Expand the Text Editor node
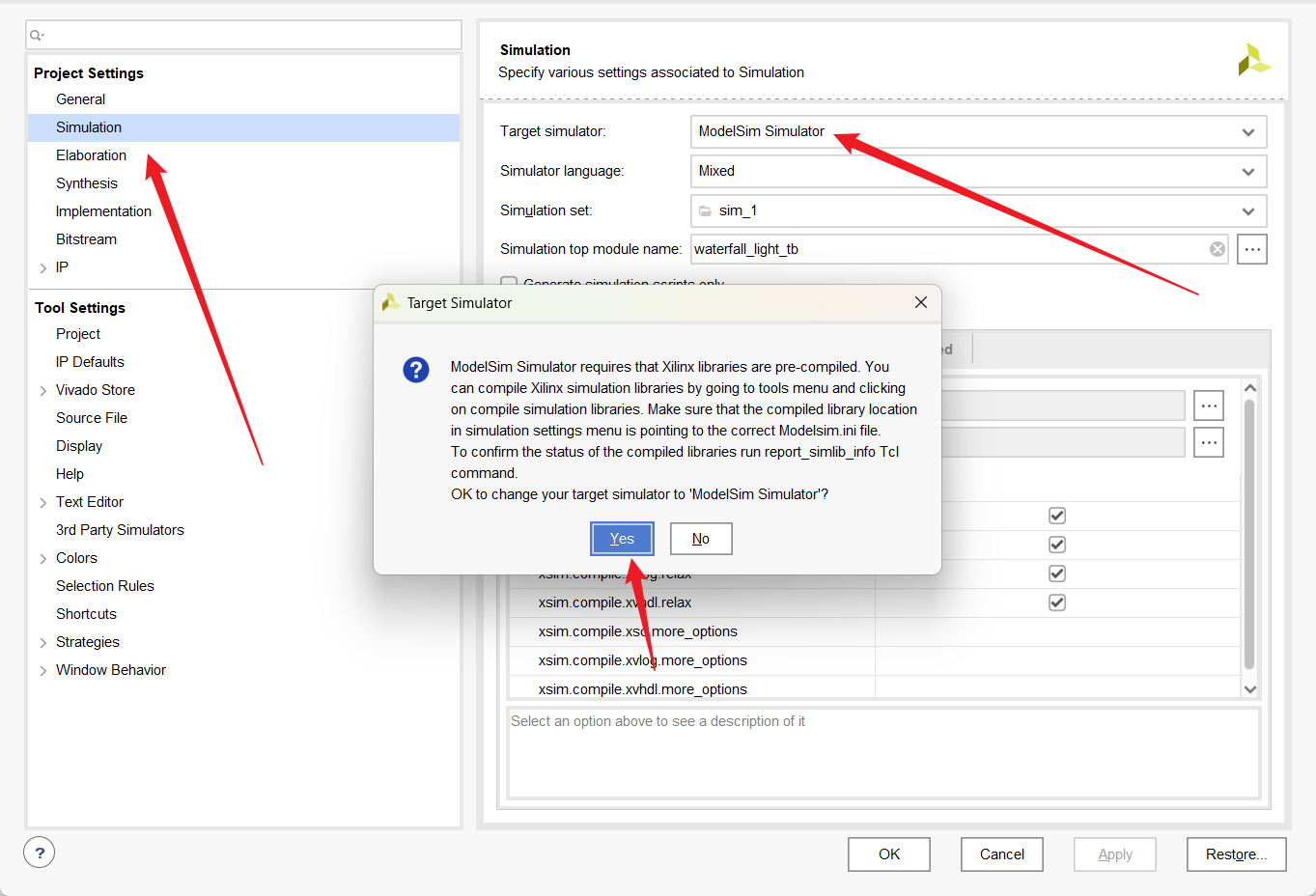 [42, 502]
